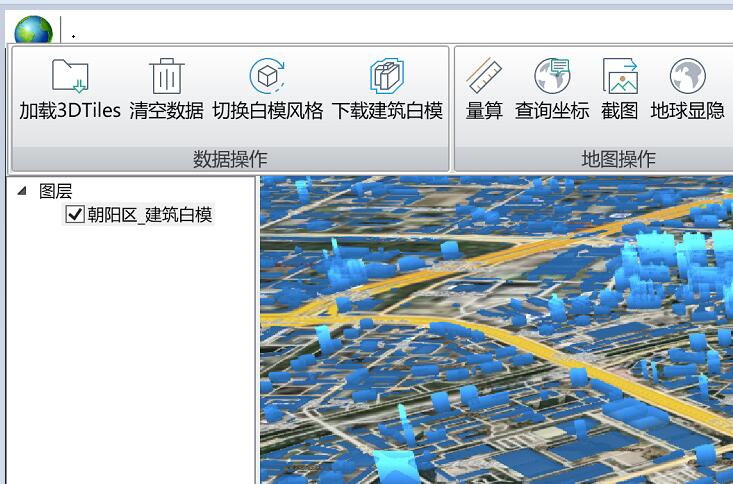Image resolution: width=733 pixels, height=484 pixels.
Task: Click the 数据操作 group label
Action: [230, 159]
